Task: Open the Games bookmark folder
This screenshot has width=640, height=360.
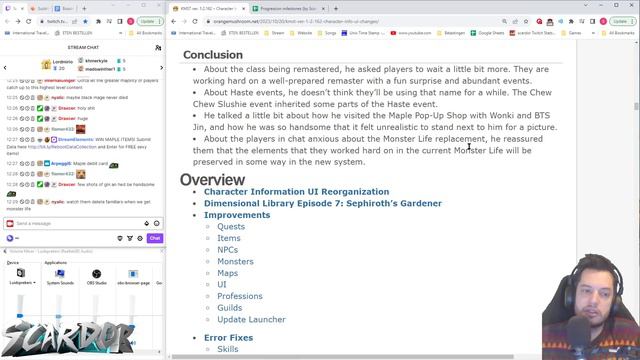Action: [x=571, y=33]
